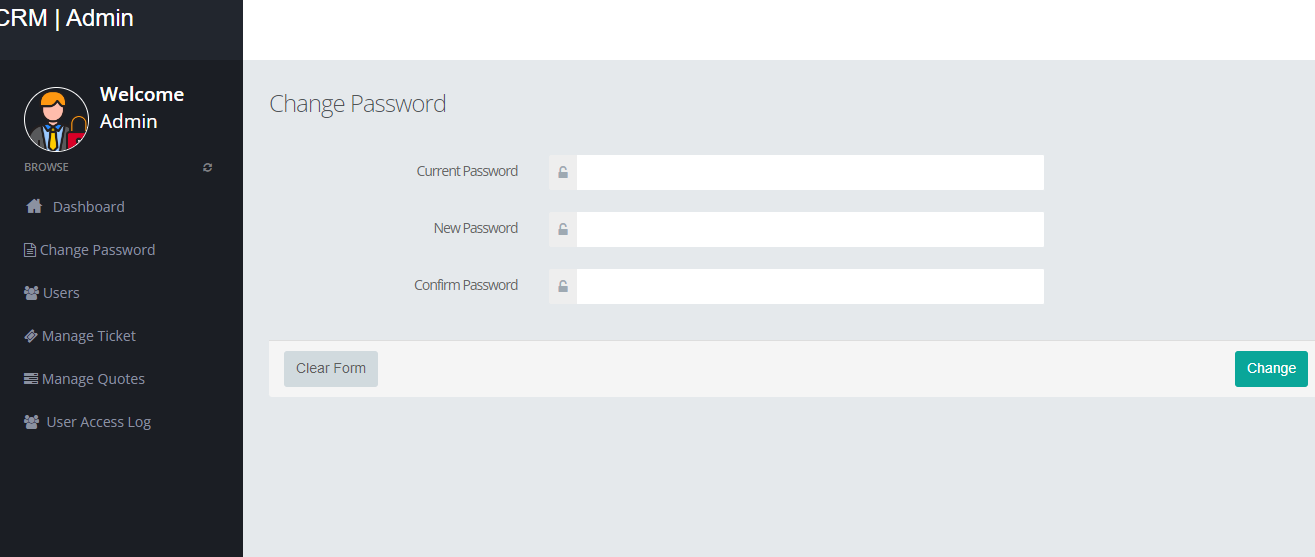Viewport: 1315px width, 557px height.
Task: Open the Admin avatar picture
Action: (56, 119)
